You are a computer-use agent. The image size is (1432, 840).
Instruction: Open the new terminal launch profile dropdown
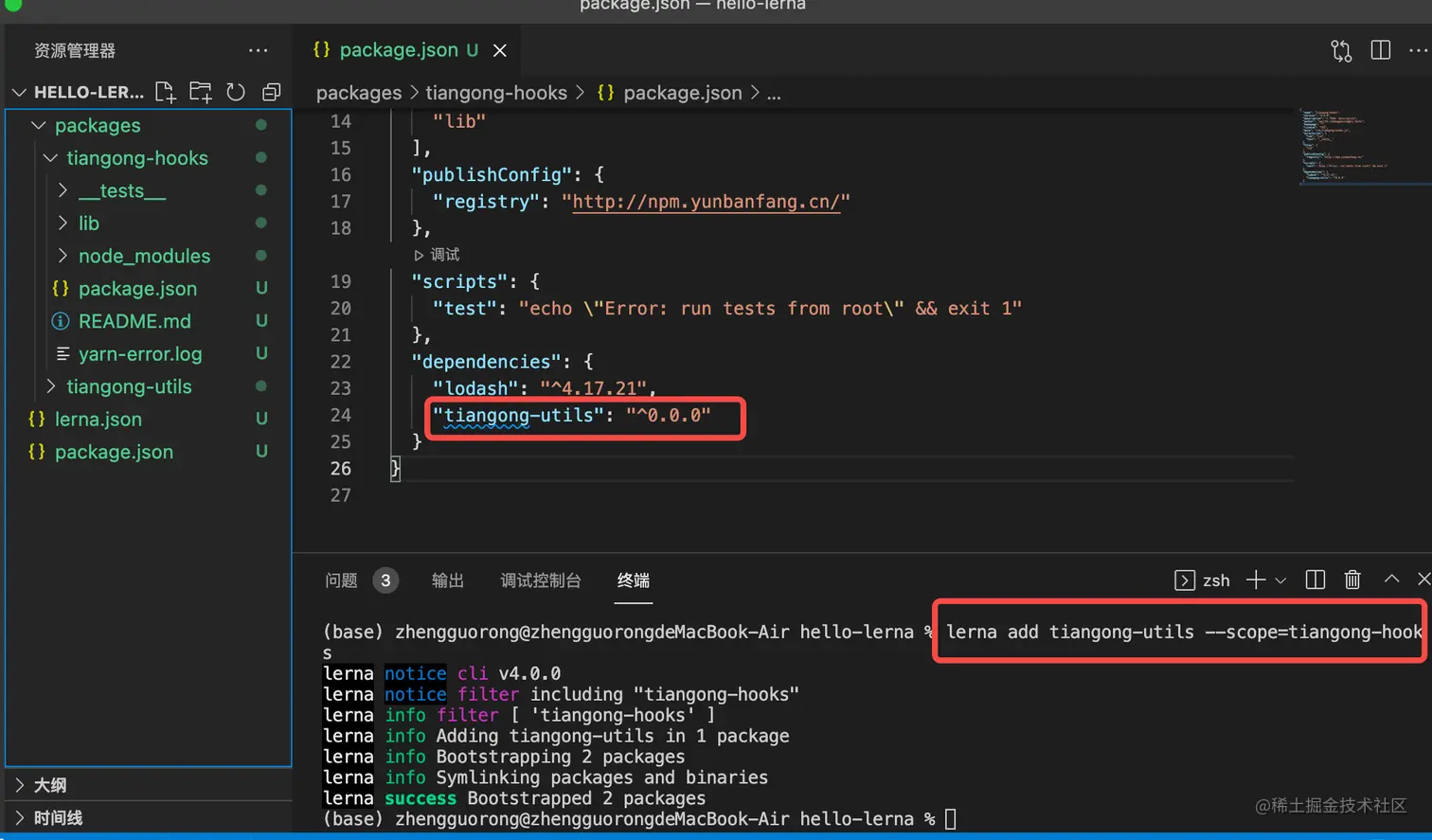tap(1280, 581)
